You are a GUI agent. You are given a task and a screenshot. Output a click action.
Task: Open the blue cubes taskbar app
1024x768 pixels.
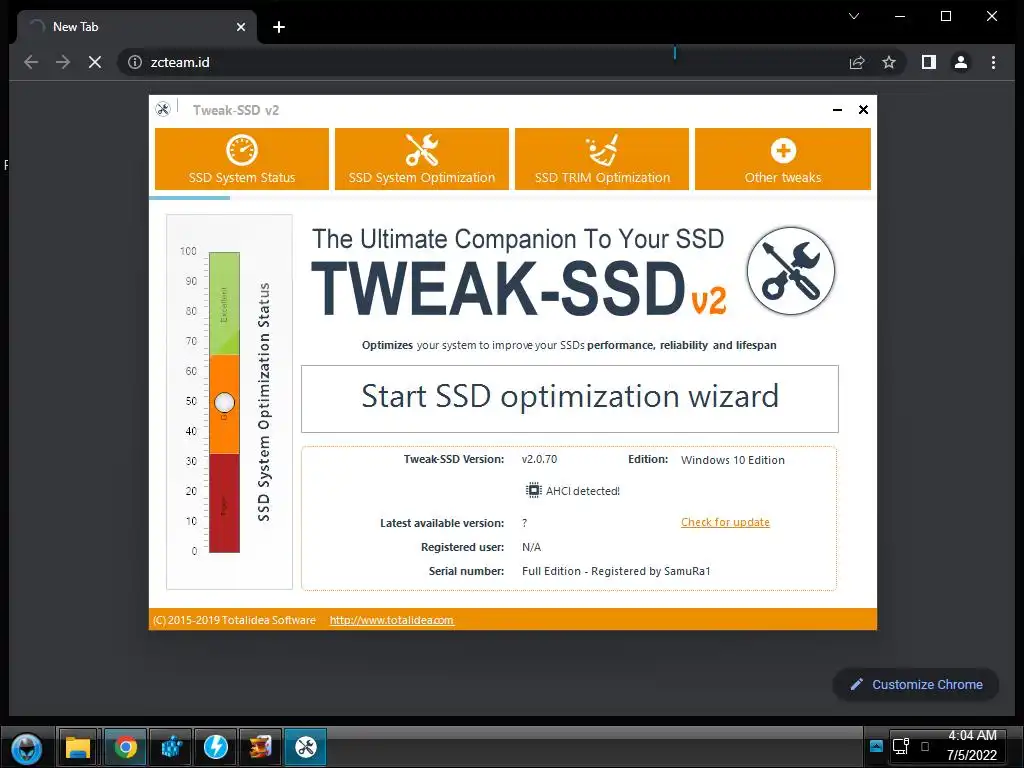[x=171, y=747]
